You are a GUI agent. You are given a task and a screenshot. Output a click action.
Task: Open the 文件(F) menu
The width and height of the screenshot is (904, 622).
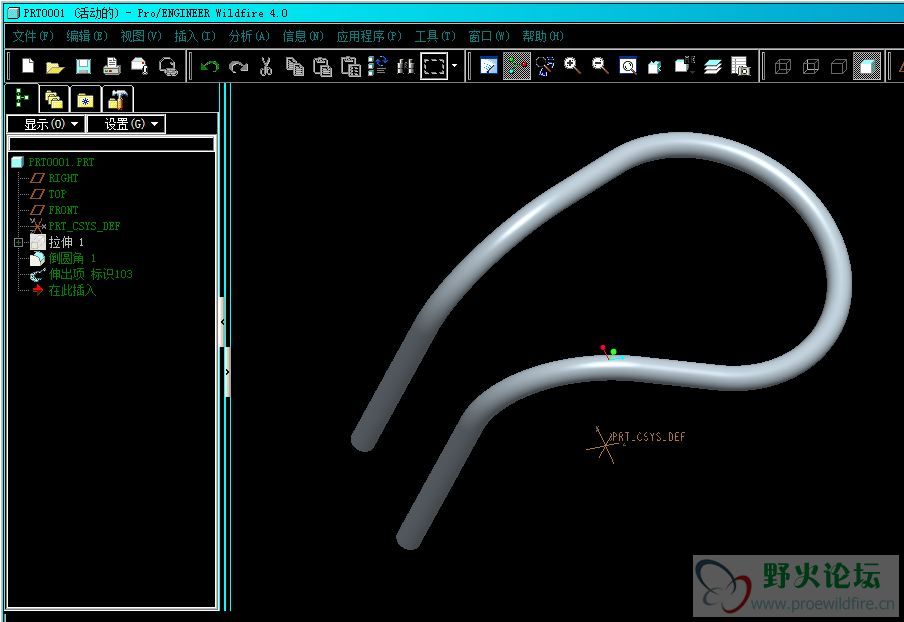point(33,36)
